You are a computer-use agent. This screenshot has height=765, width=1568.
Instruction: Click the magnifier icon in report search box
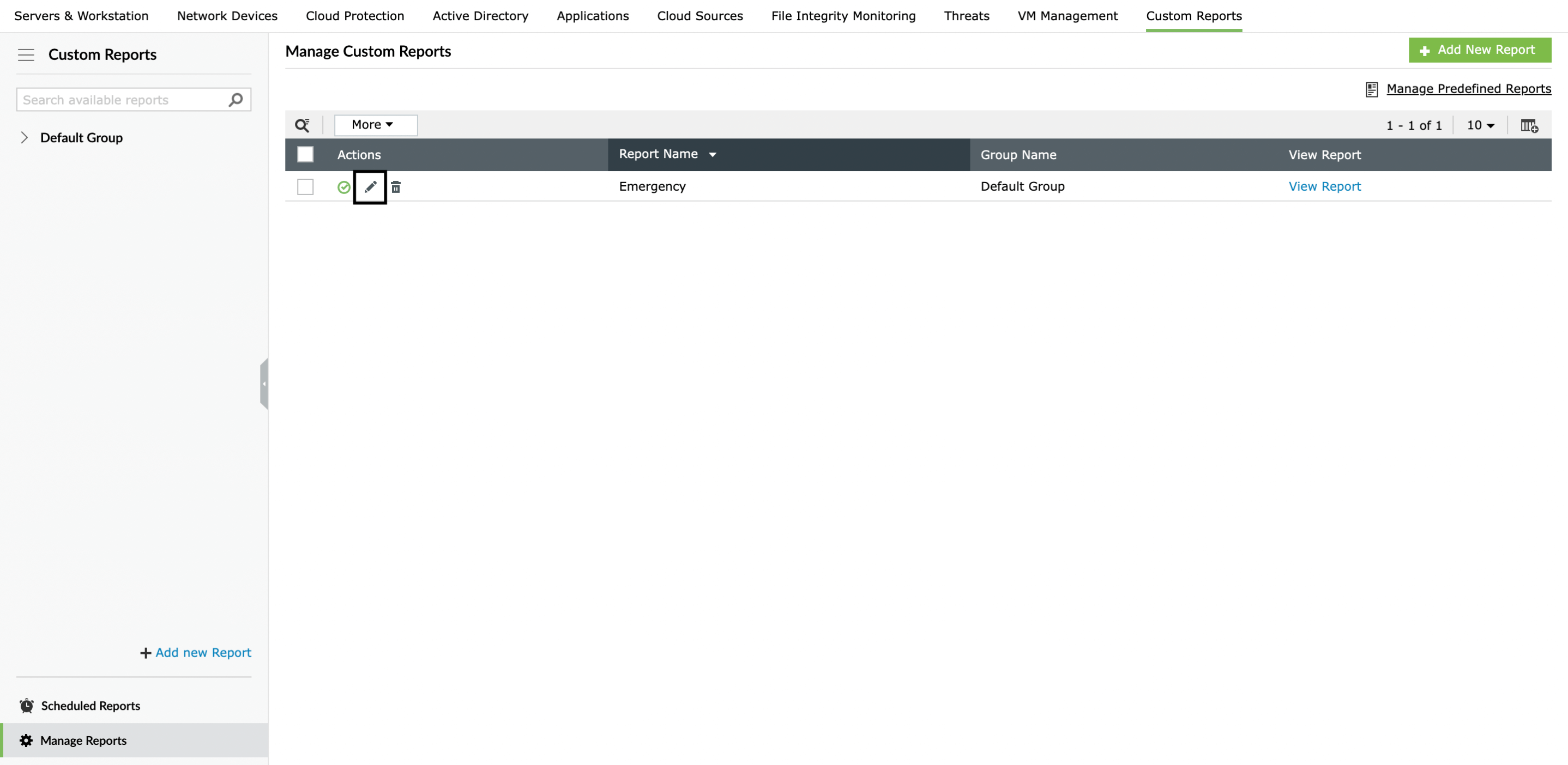tap(236, 99)
